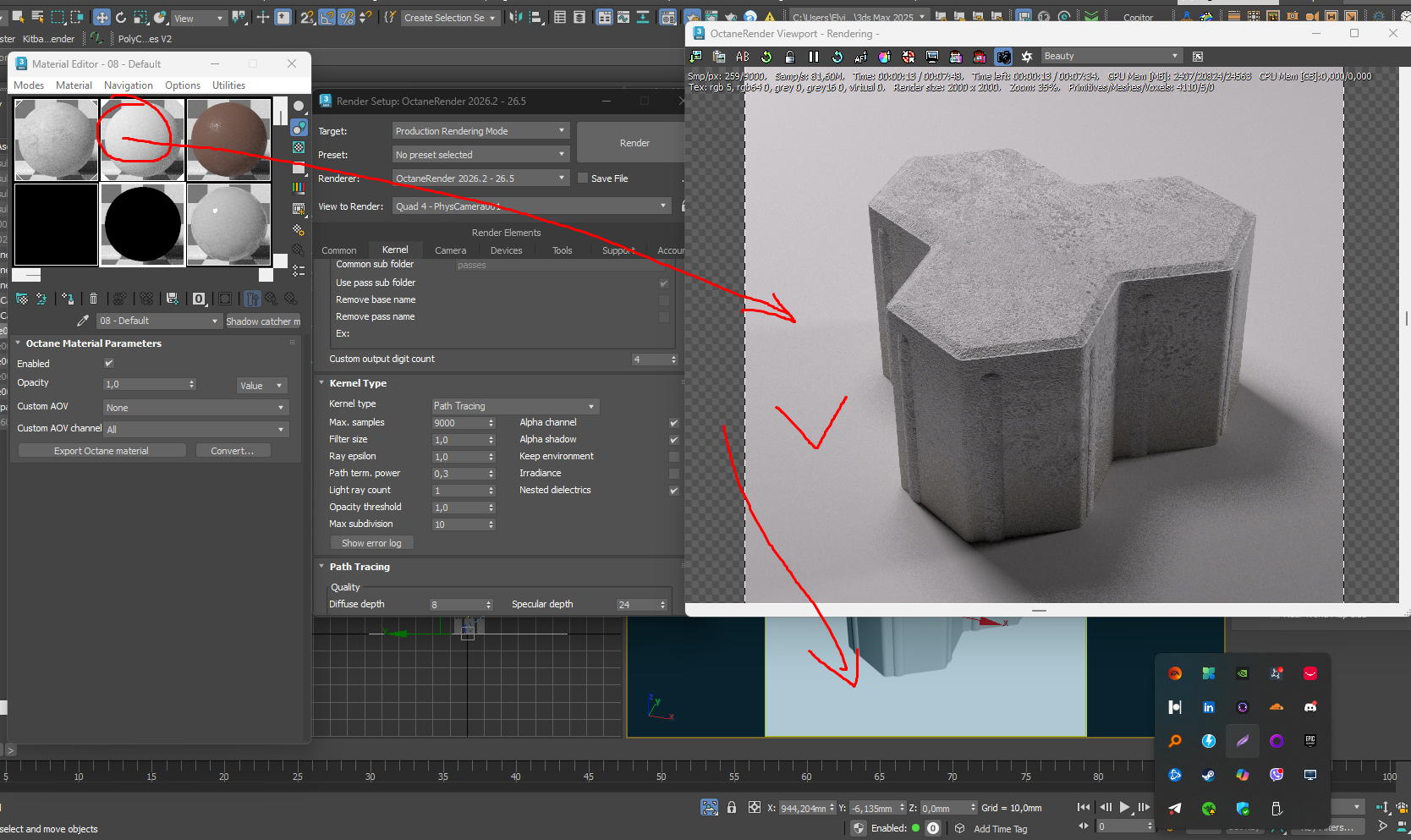The image size is (1411, 840).
Task: Toggle the Use pass sub folder checkbox
Action: click(x=664, y=283)
